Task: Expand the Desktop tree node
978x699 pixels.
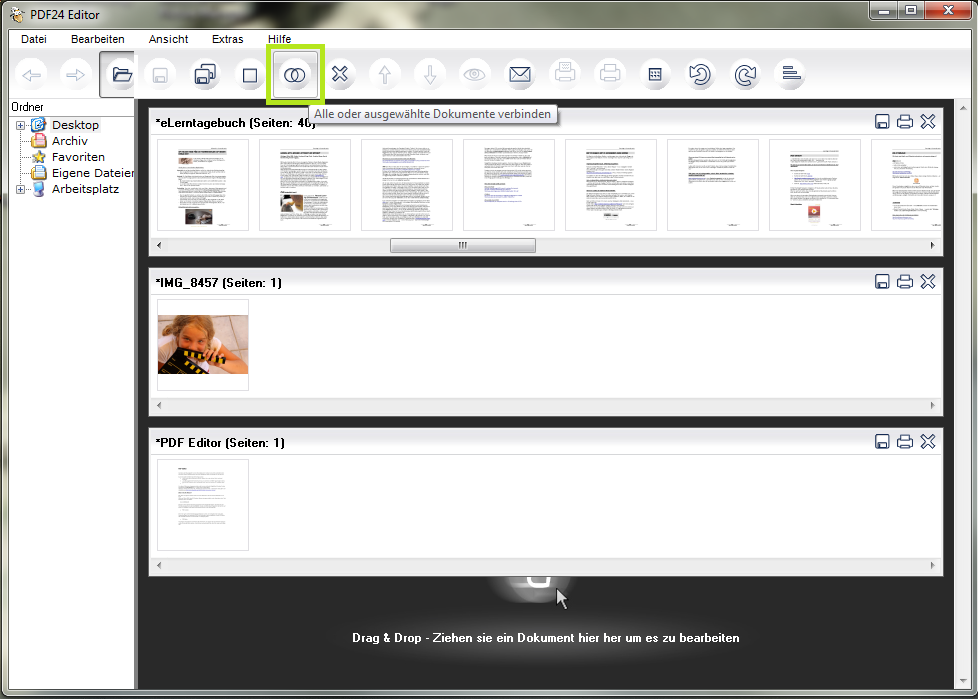Action: point(21,125)
